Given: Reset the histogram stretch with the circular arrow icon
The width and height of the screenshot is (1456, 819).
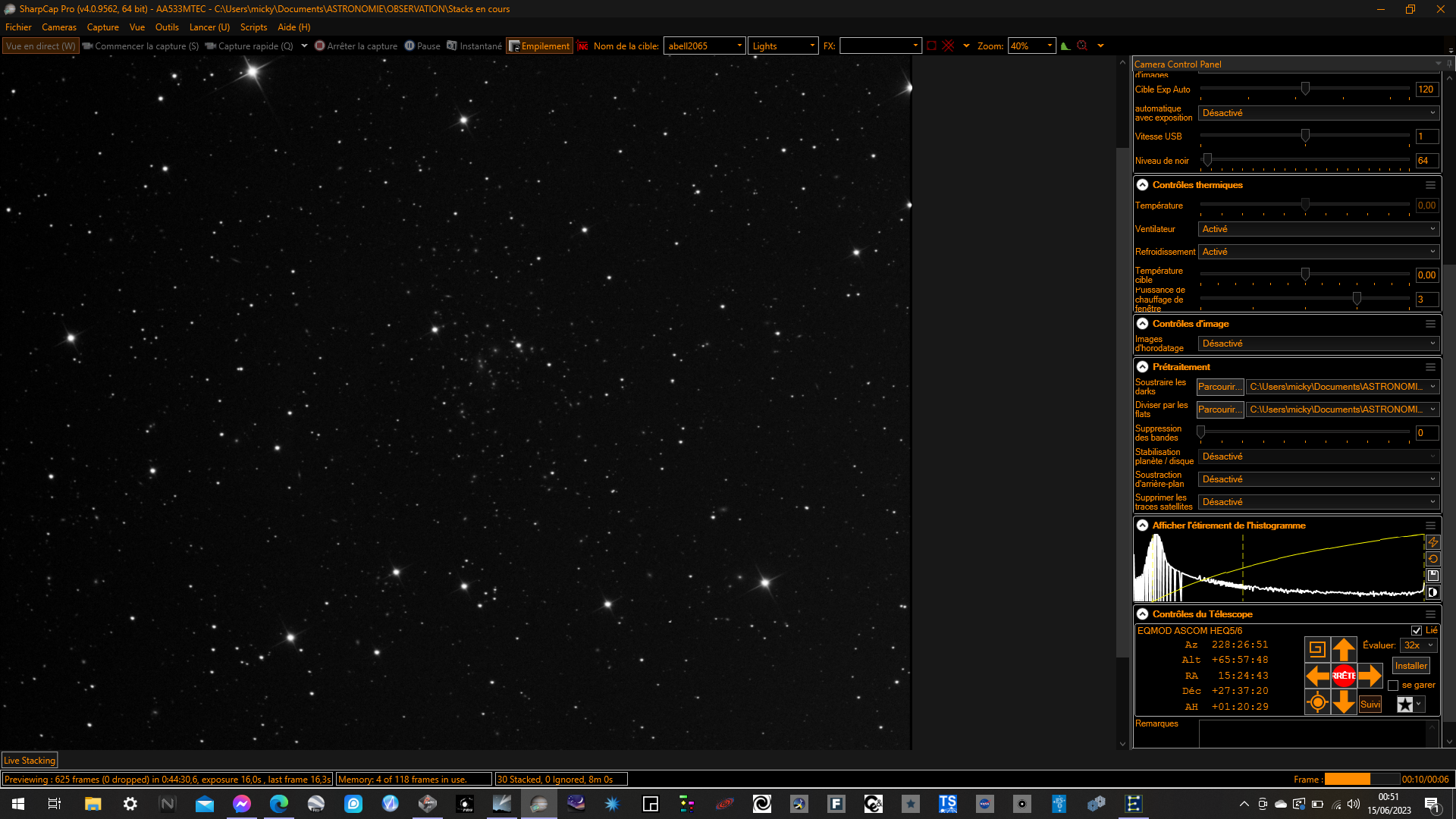Looking at the screenshot, I should click(1432, 559).
